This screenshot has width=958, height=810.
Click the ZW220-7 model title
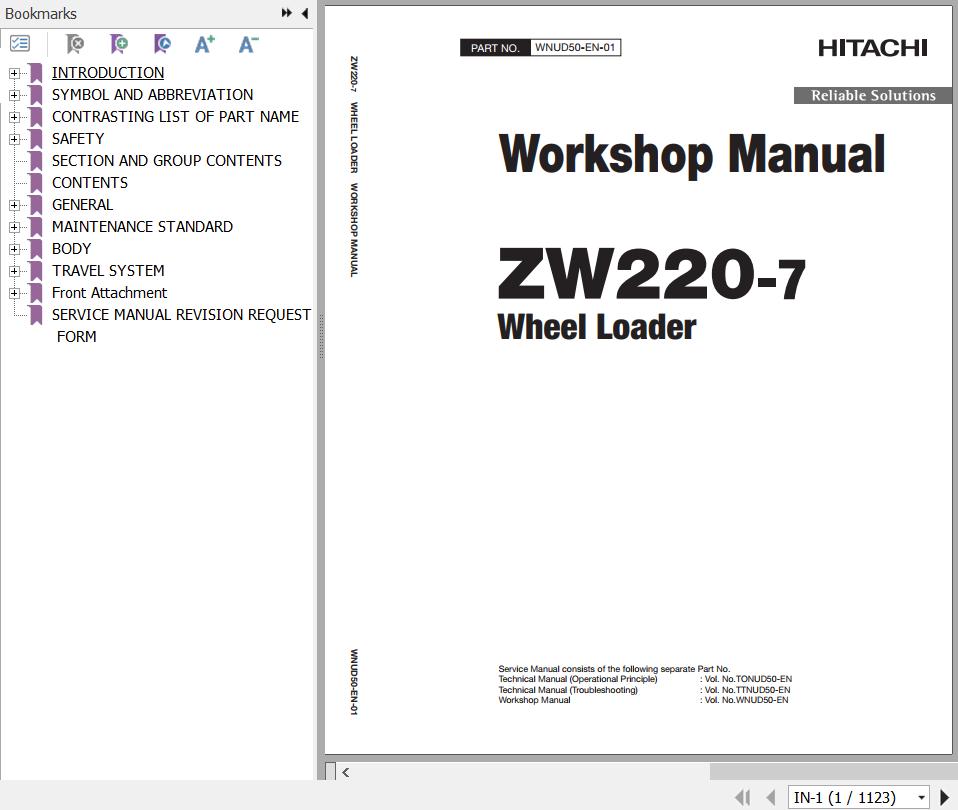tap(651, 274)
